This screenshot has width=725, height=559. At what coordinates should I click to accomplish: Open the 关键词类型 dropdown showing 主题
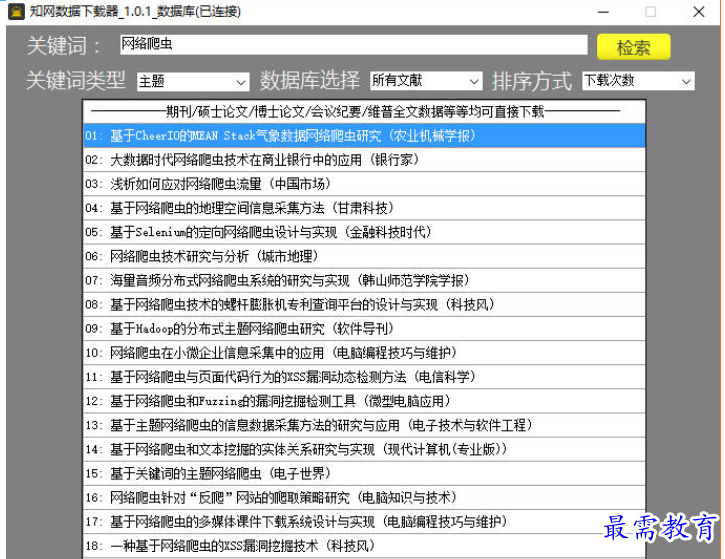click(x=193, y=81)
